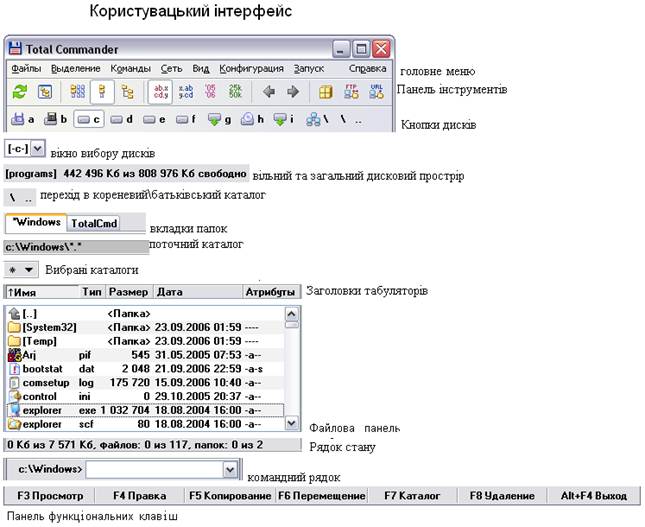Viewport: 645px width, 527px height.
Task: Sort by date using pink 05/06 icon
Action: tap(210, 91)
